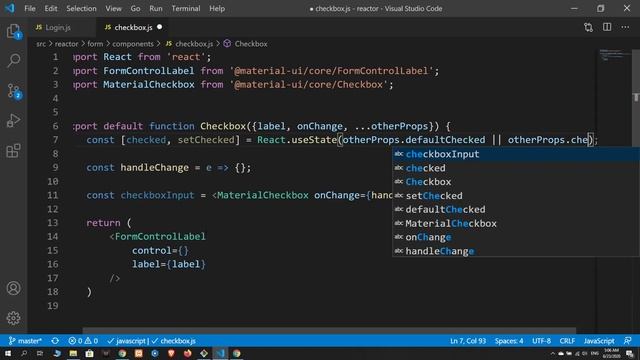Open the Terminal menu
The image size is (640, 360).
pos(186,8)
